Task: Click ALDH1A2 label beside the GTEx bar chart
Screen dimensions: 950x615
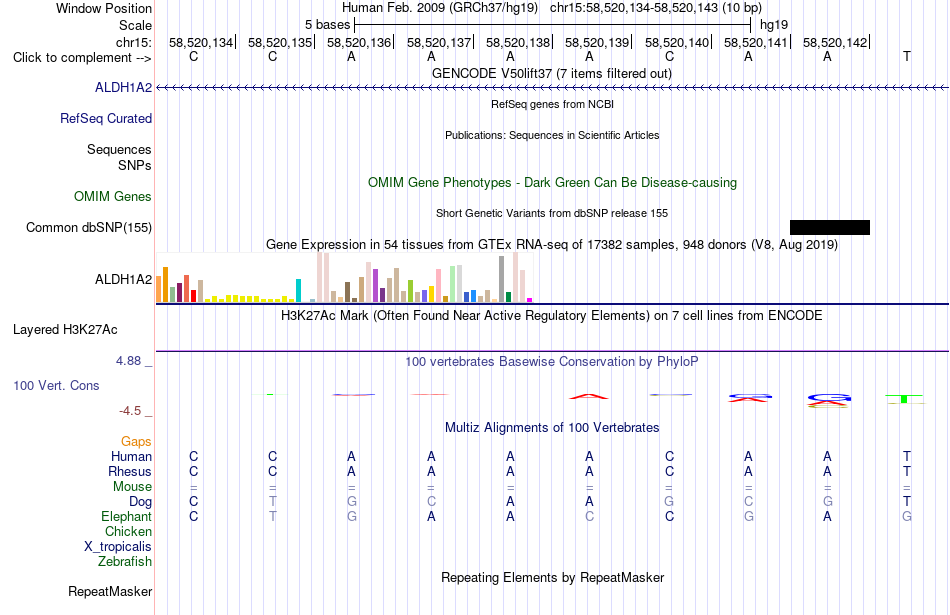Action: (x=123, y=279)
